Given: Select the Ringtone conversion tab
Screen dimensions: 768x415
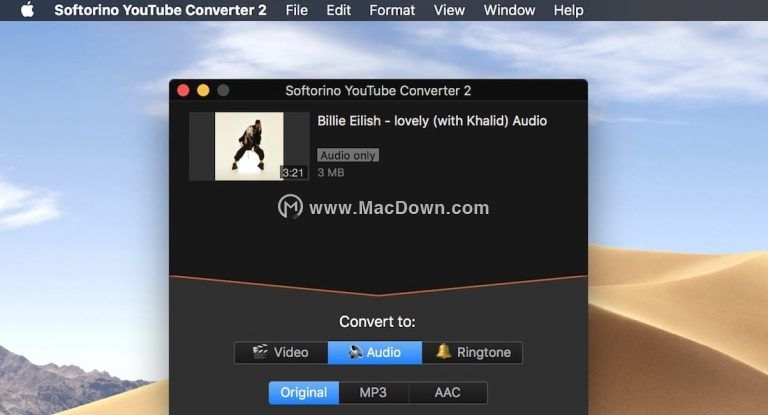Looking at the screenshot, I should click(x=472, y=352).
